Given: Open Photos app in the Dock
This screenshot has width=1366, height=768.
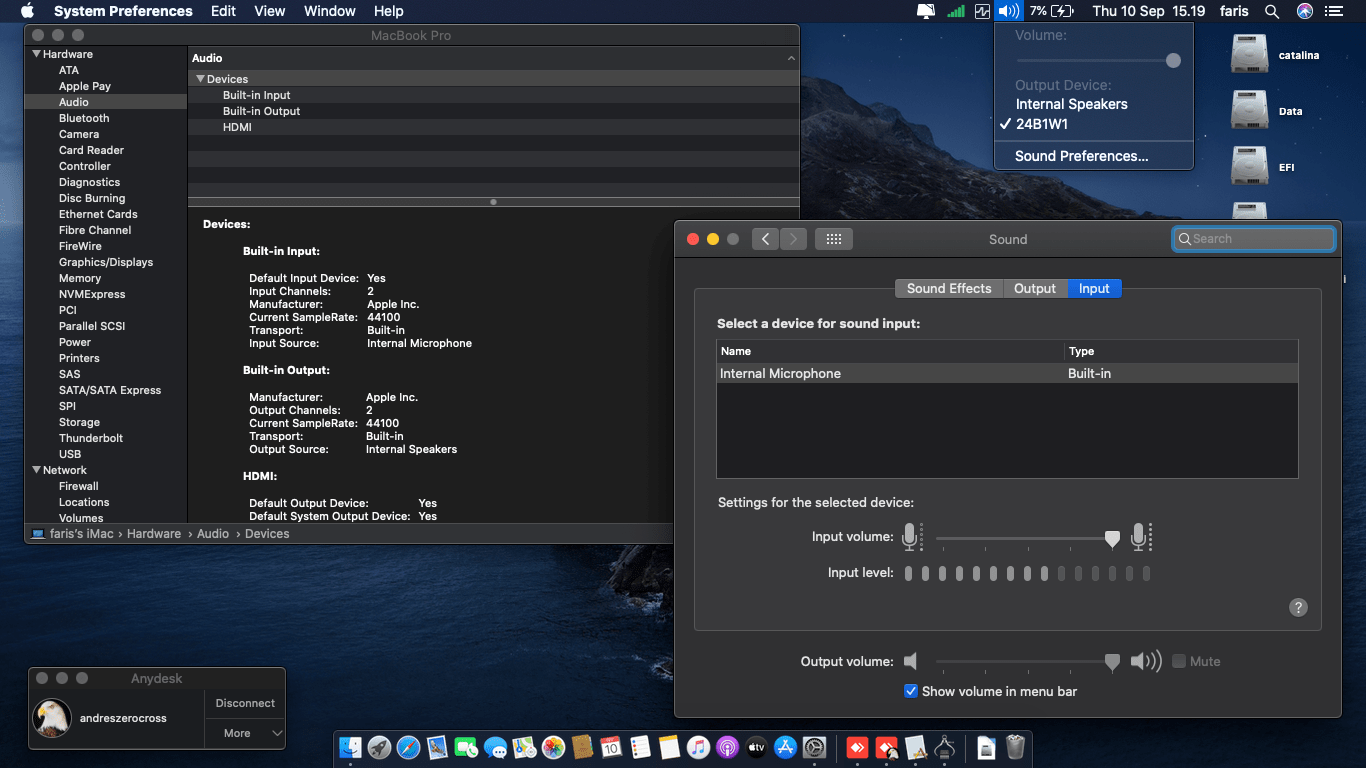Looking at the screenshot, I should 553,747.
